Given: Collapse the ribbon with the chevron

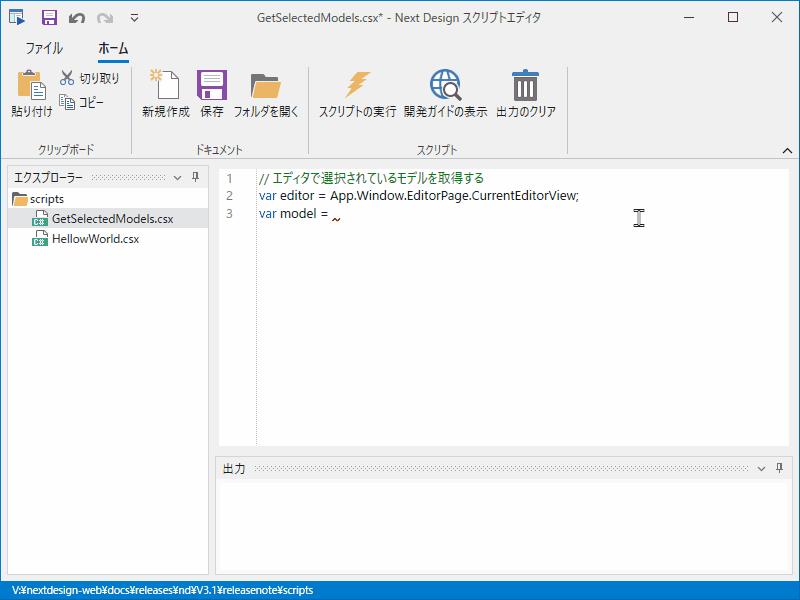Looking at the screenshot, I should 787,151.
